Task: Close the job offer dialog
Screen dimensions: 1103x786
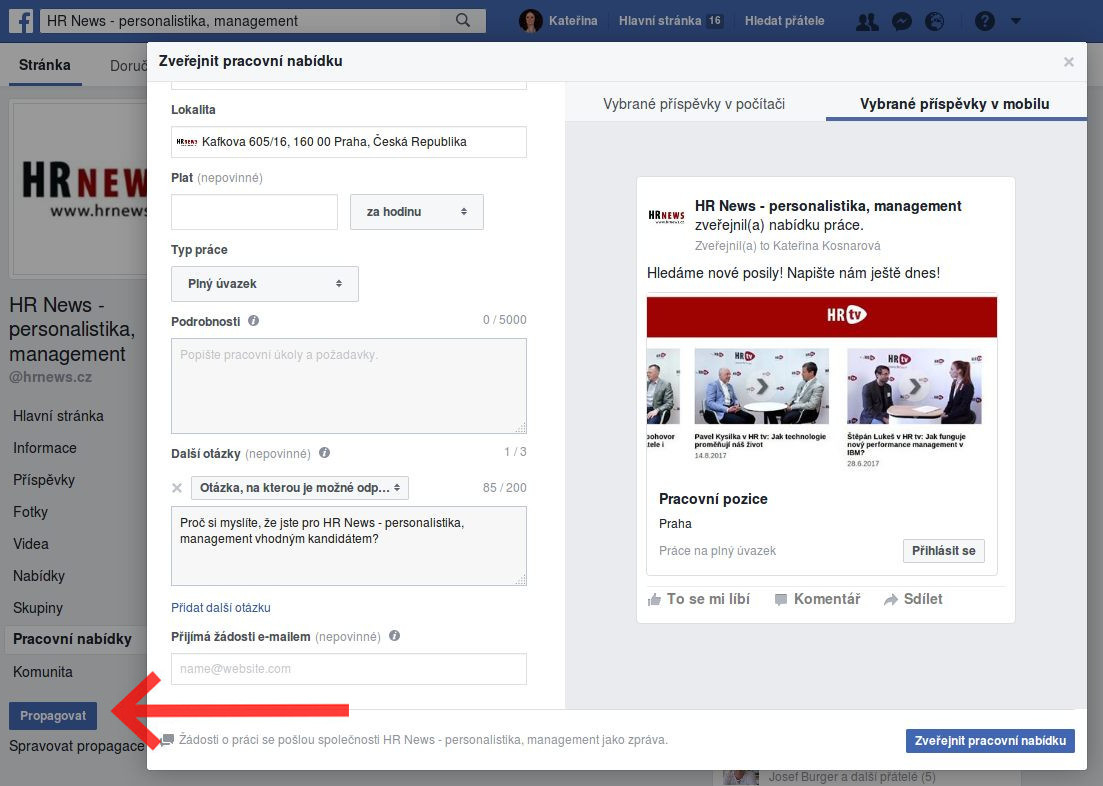Action: tap(1069, 62)
